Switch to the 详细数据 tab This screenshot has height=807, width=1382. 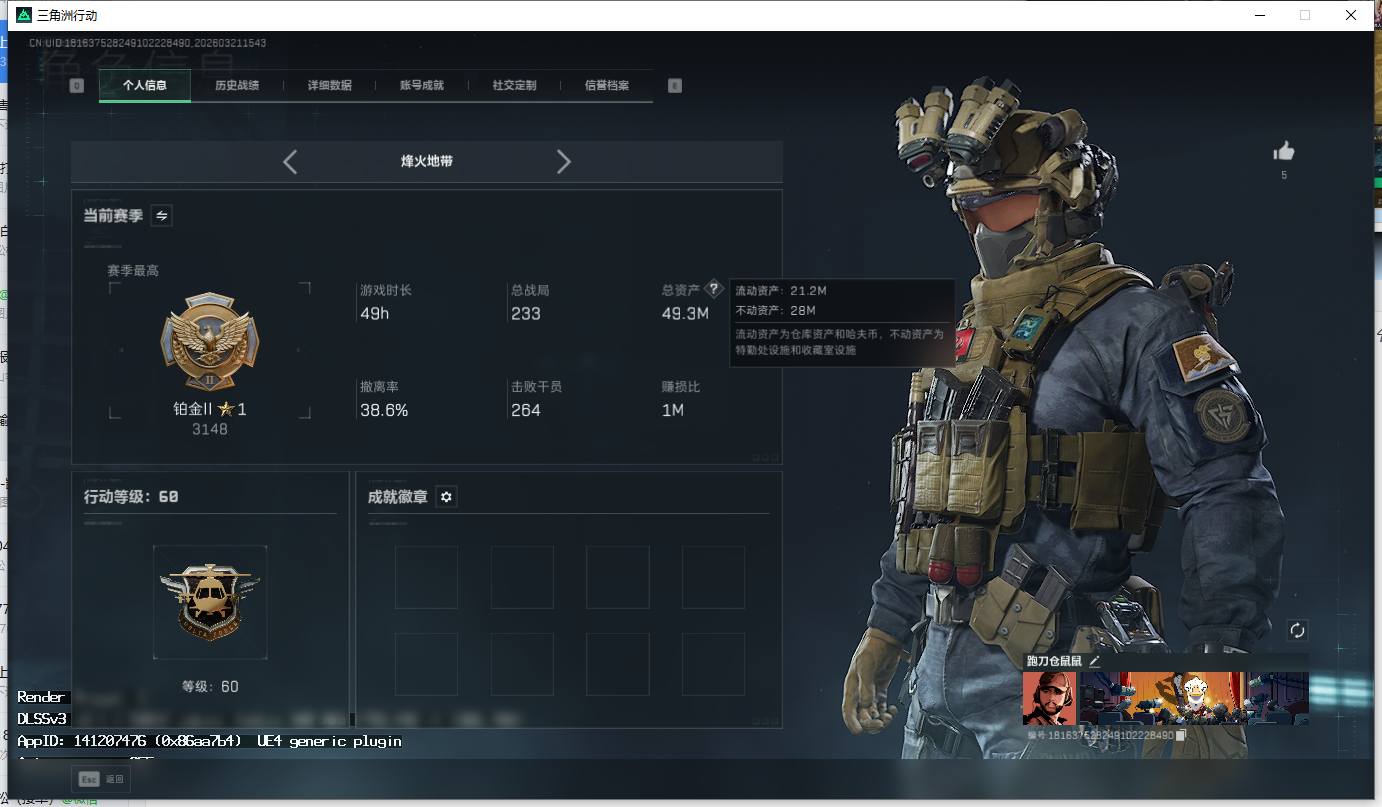coord(330,86)
